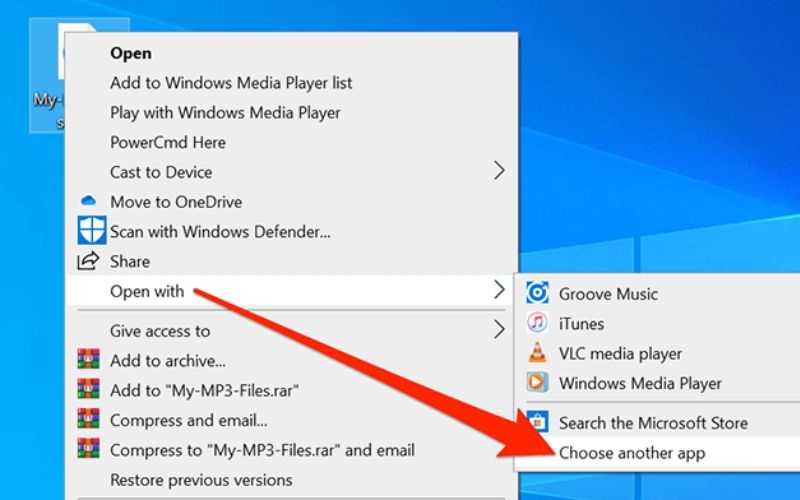Click the Windows Defender shield icon
The image size is (800, 500).
[x=92, y=230]
